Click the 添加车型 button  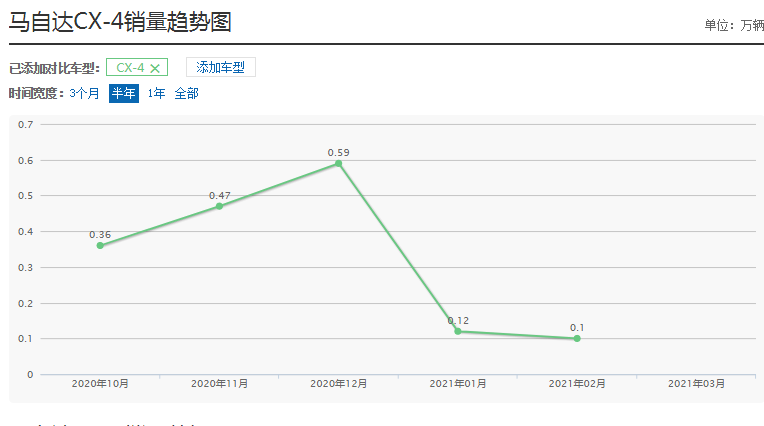pos(221,67)
